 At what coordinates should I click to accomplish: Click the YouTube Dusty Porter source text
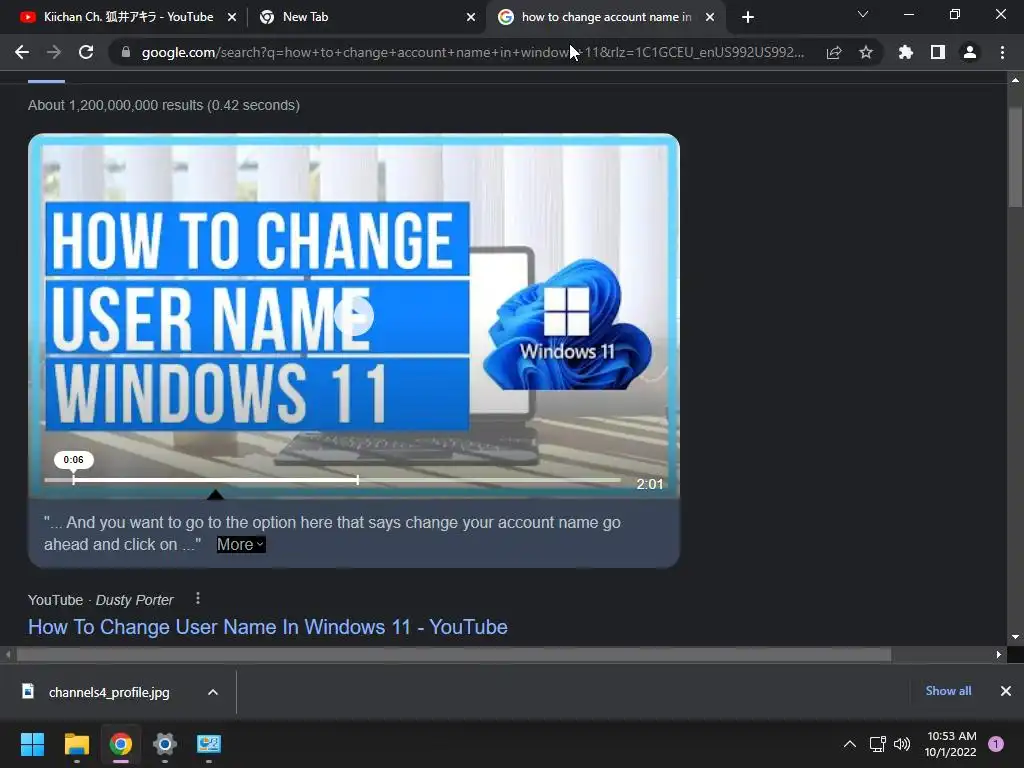(x=101, y=600)
